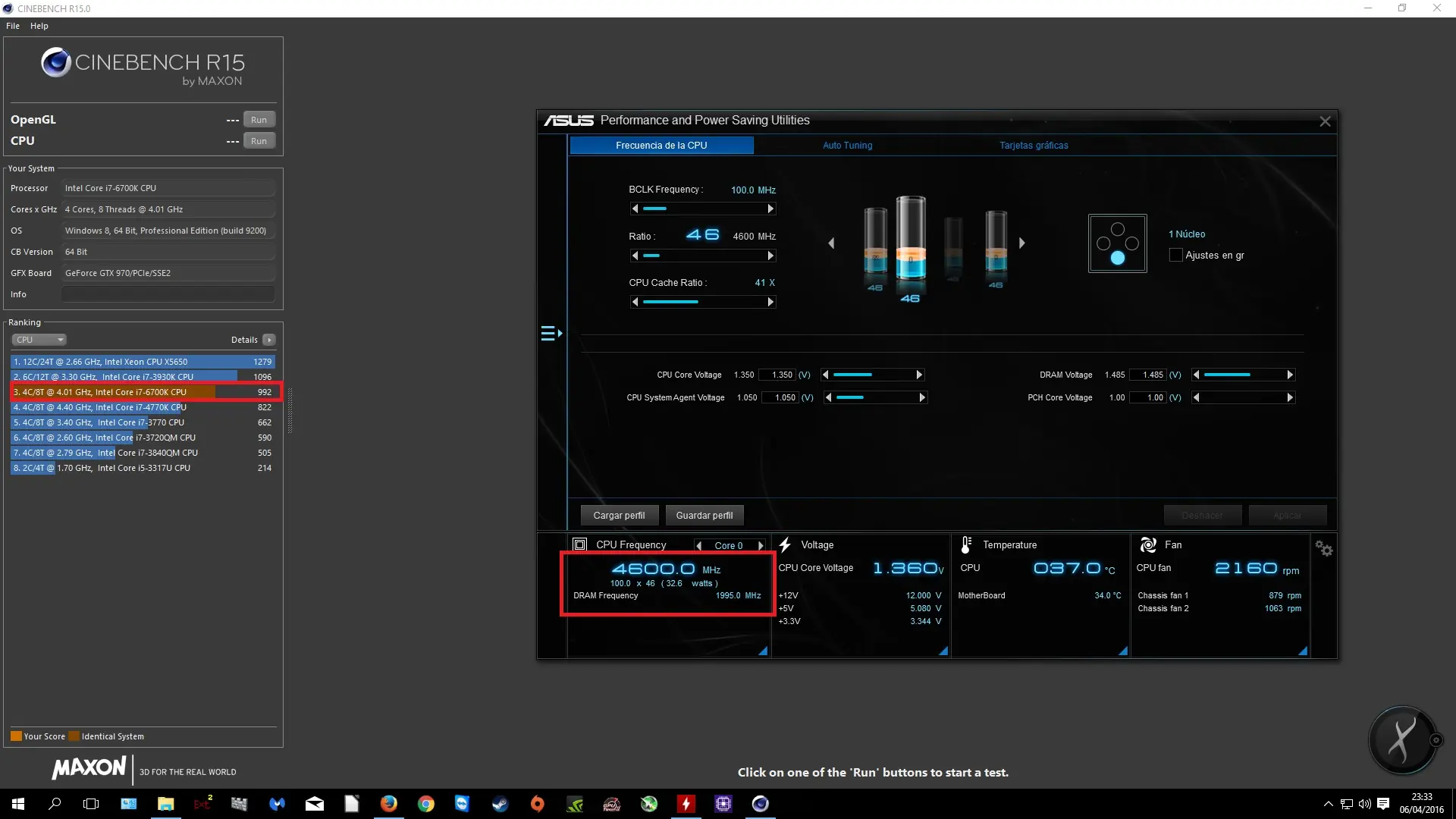This screenshot has width=1456, height=819.
Task: Open TeamViewer from the taskbar
Action: point(462,804)
